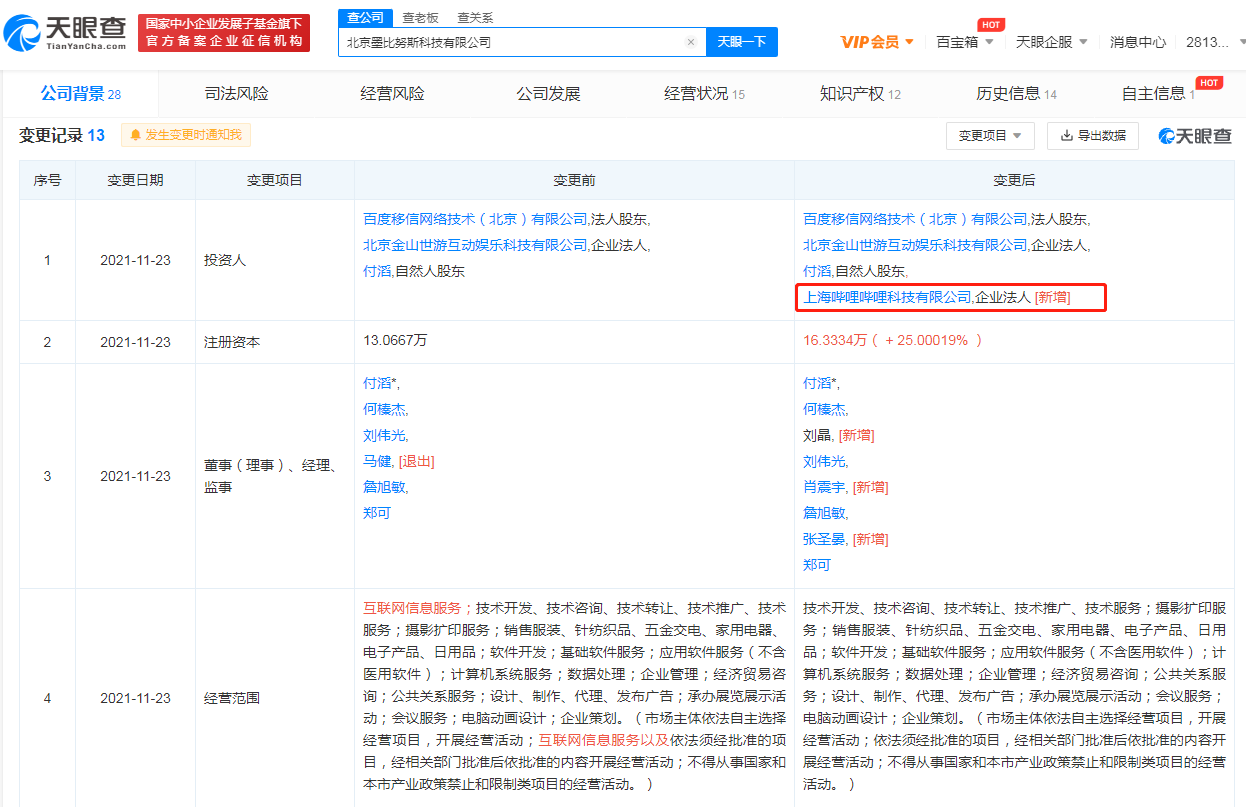Open 何臻杰 link in 变更前 column
The height and width of the screenshot is (807, 1246).
tap(384, 409)
